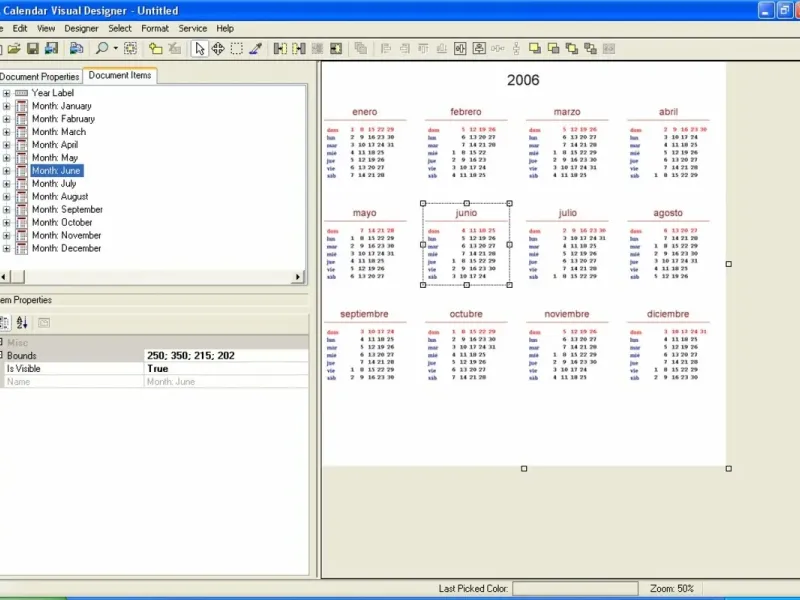Open the Designer menu
The height and width of the screenshot is (600, 800).
[81, 29]
